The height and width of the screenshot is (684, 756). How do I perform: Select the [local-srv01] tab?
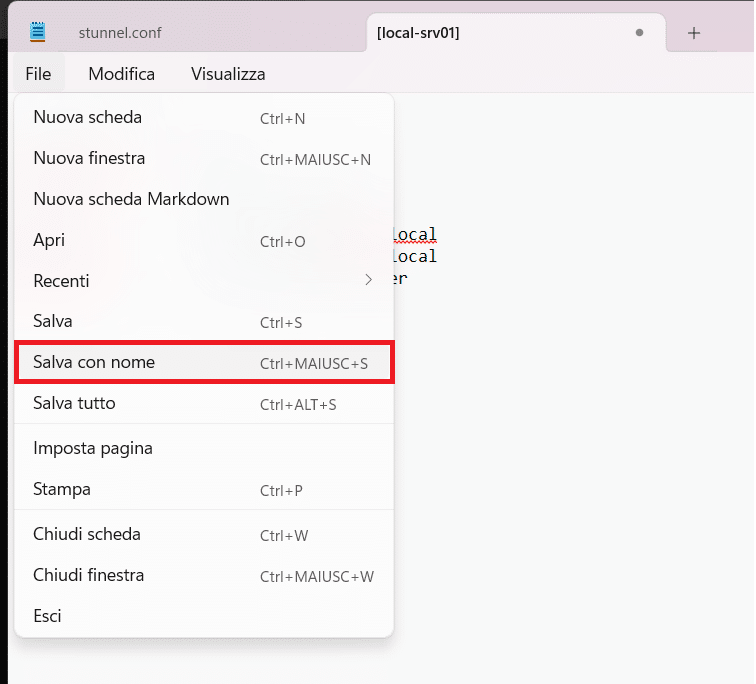pos(500,33)
